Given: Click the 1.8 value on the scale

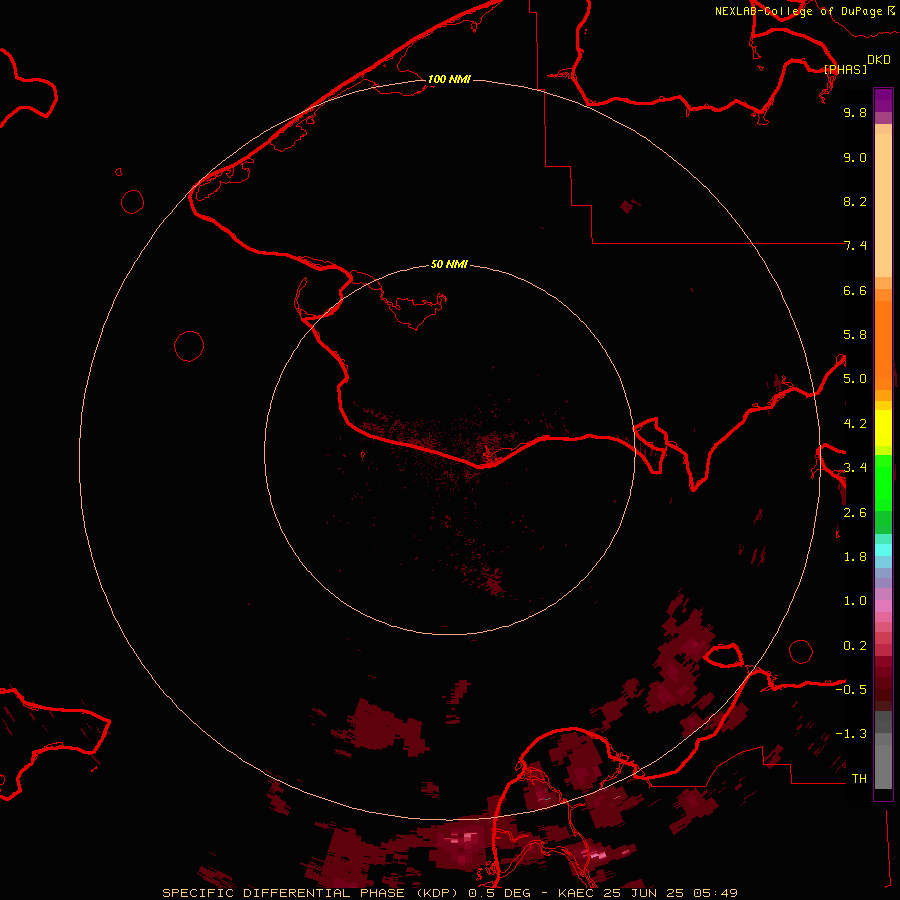Looking at the screenshot, I should [x=855, y=557].
